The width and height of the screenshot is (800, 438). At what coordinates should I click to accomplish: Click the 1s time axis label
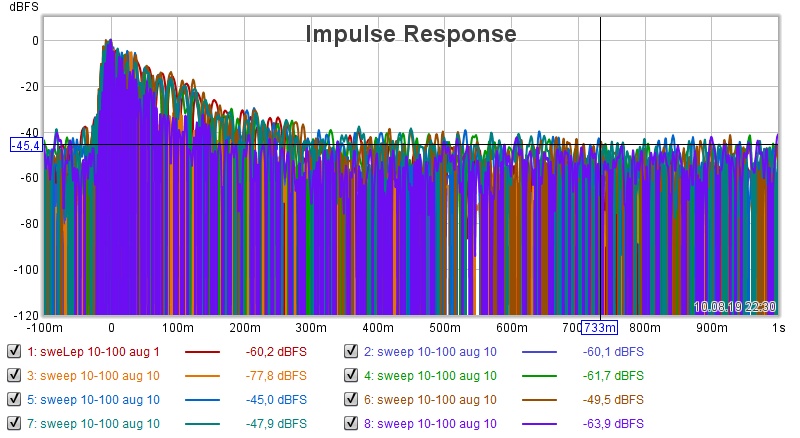click(x=778, y=328)
